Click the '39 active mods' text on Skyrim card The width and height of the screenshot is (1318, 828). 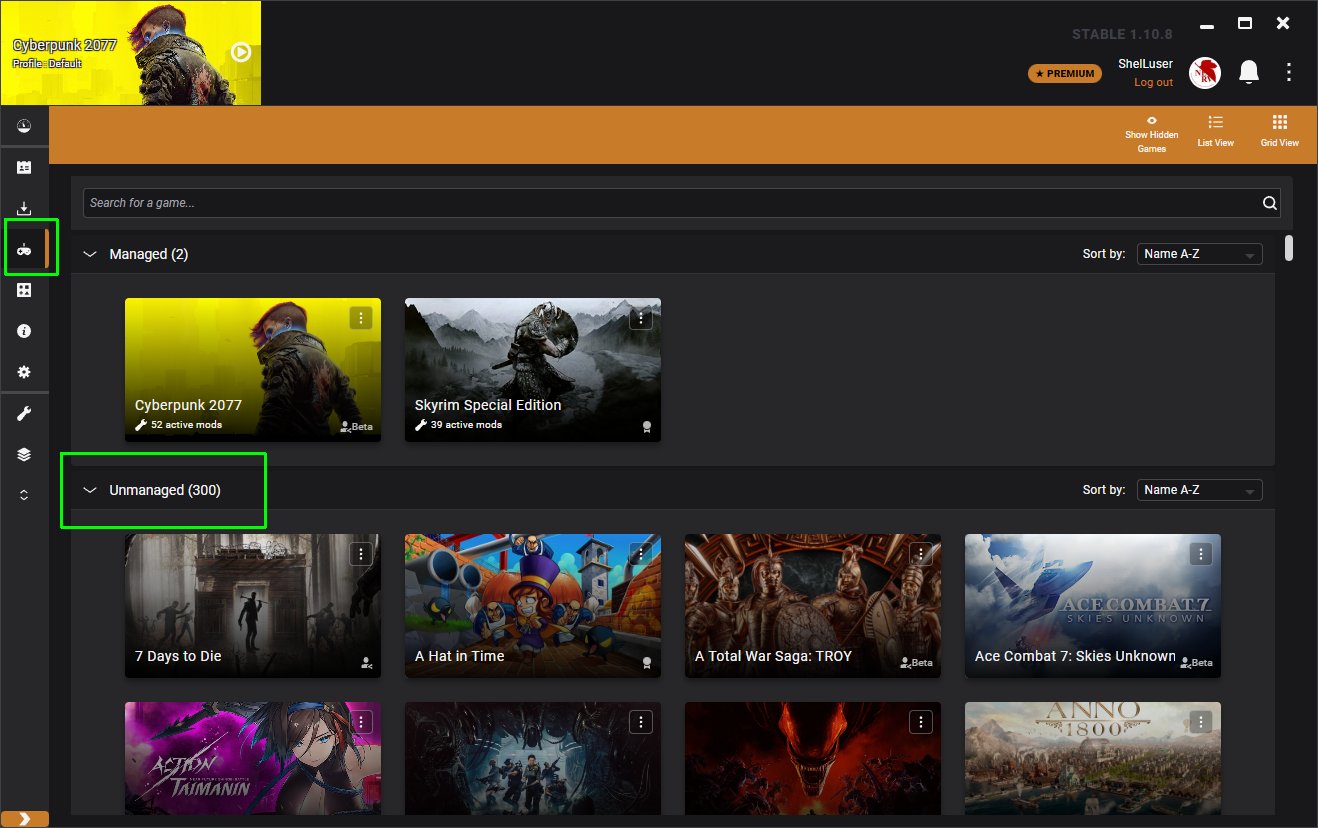466,425
